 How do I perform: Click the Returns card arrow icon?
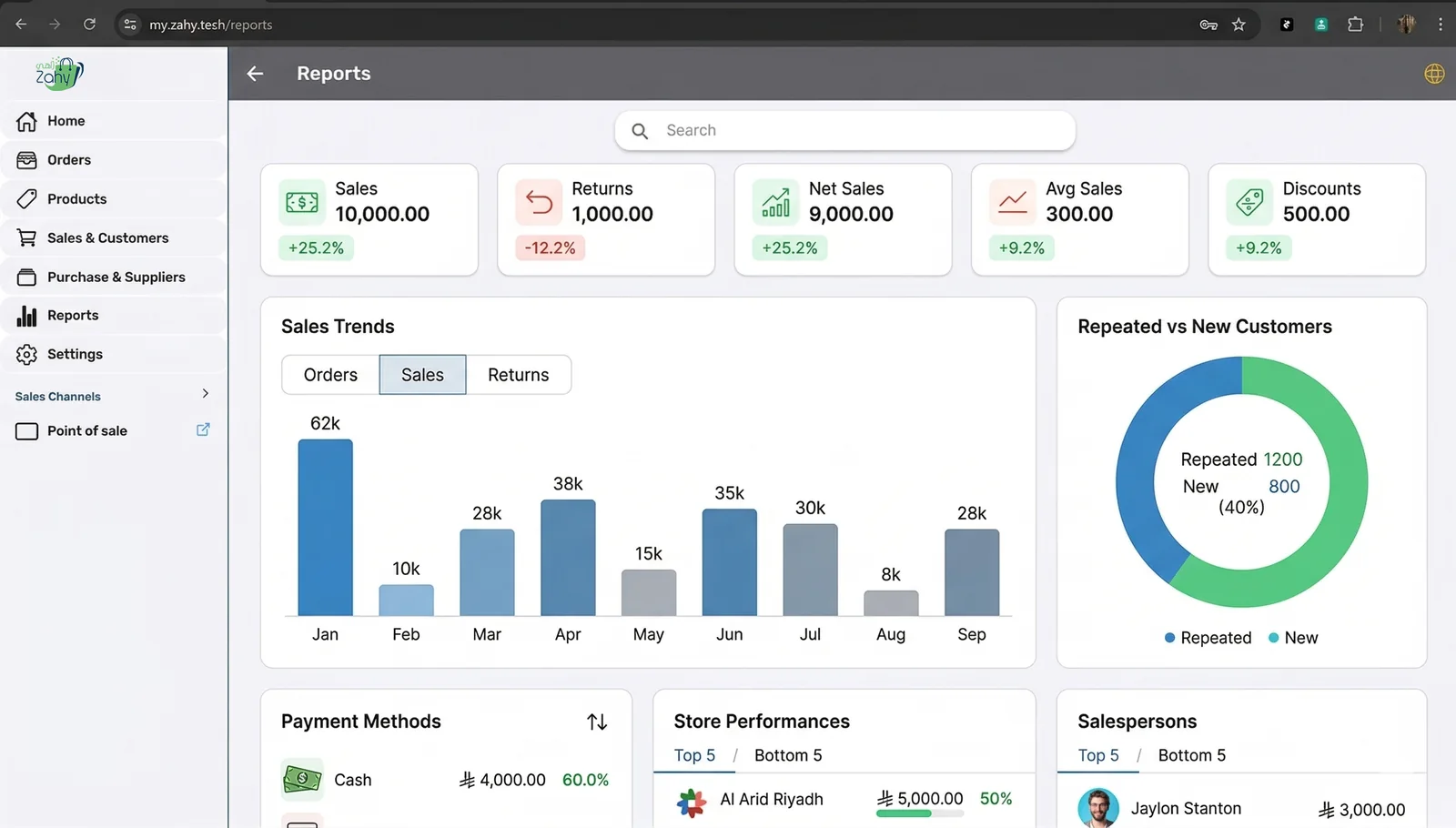pyautogui.click(x=539, y=202)
